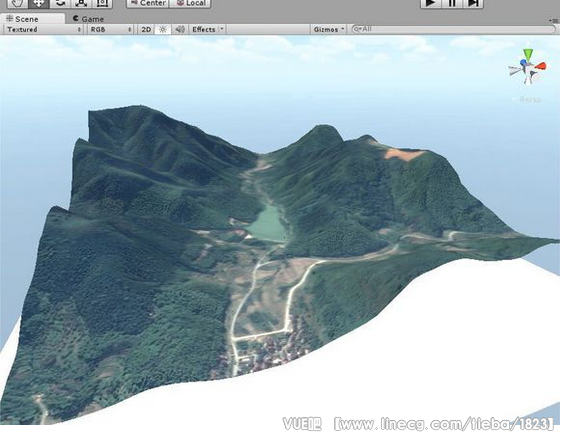This screenshot has height=441, width=582.
Task: Click the blue Z axis gizmo cone
Action: (x=523, y=62)
